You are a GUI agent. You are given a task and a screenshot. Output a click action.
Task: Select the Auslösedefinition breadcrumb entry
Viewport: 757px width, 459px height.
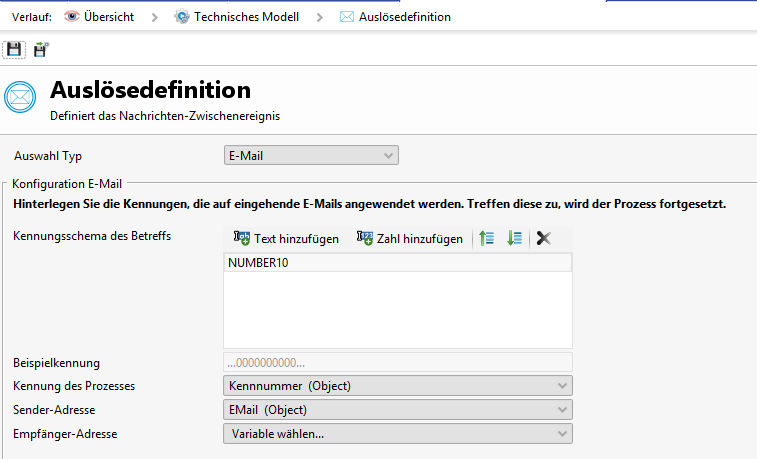(x=405, y=17)
